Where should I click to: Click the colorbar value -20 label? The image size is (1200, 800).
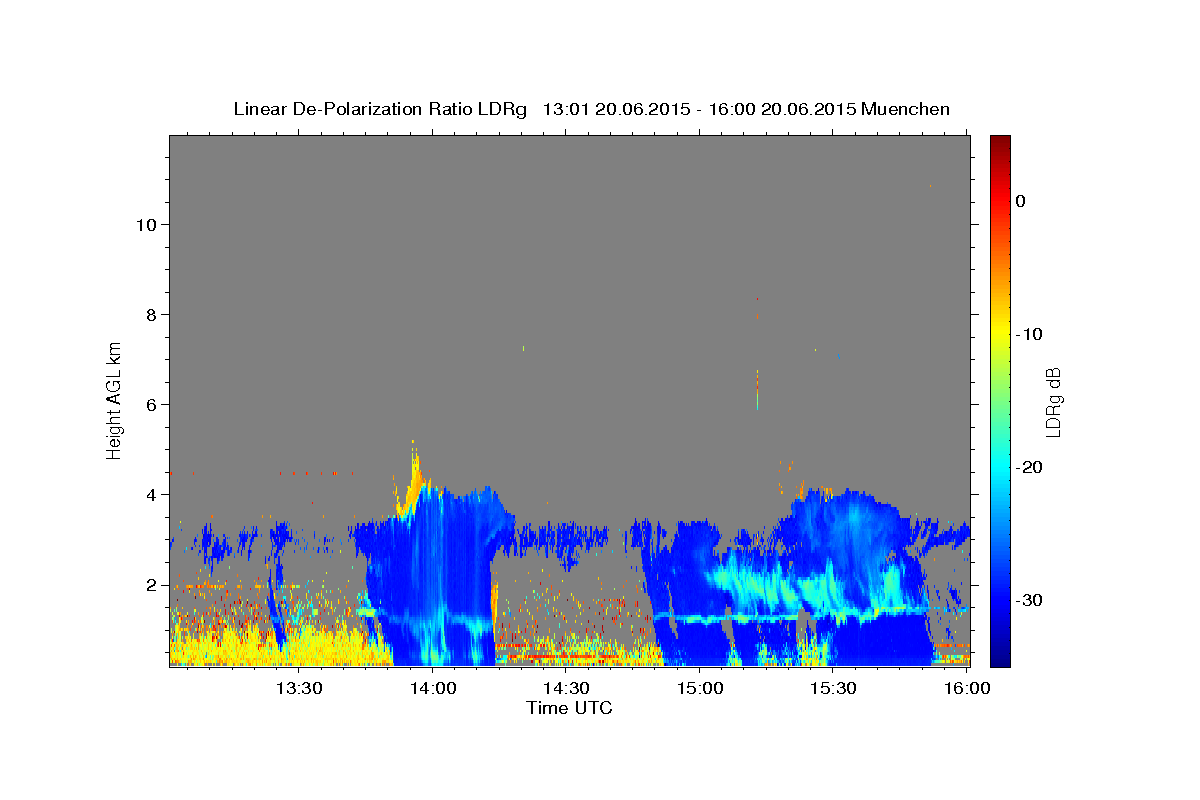pos(1030,467)
